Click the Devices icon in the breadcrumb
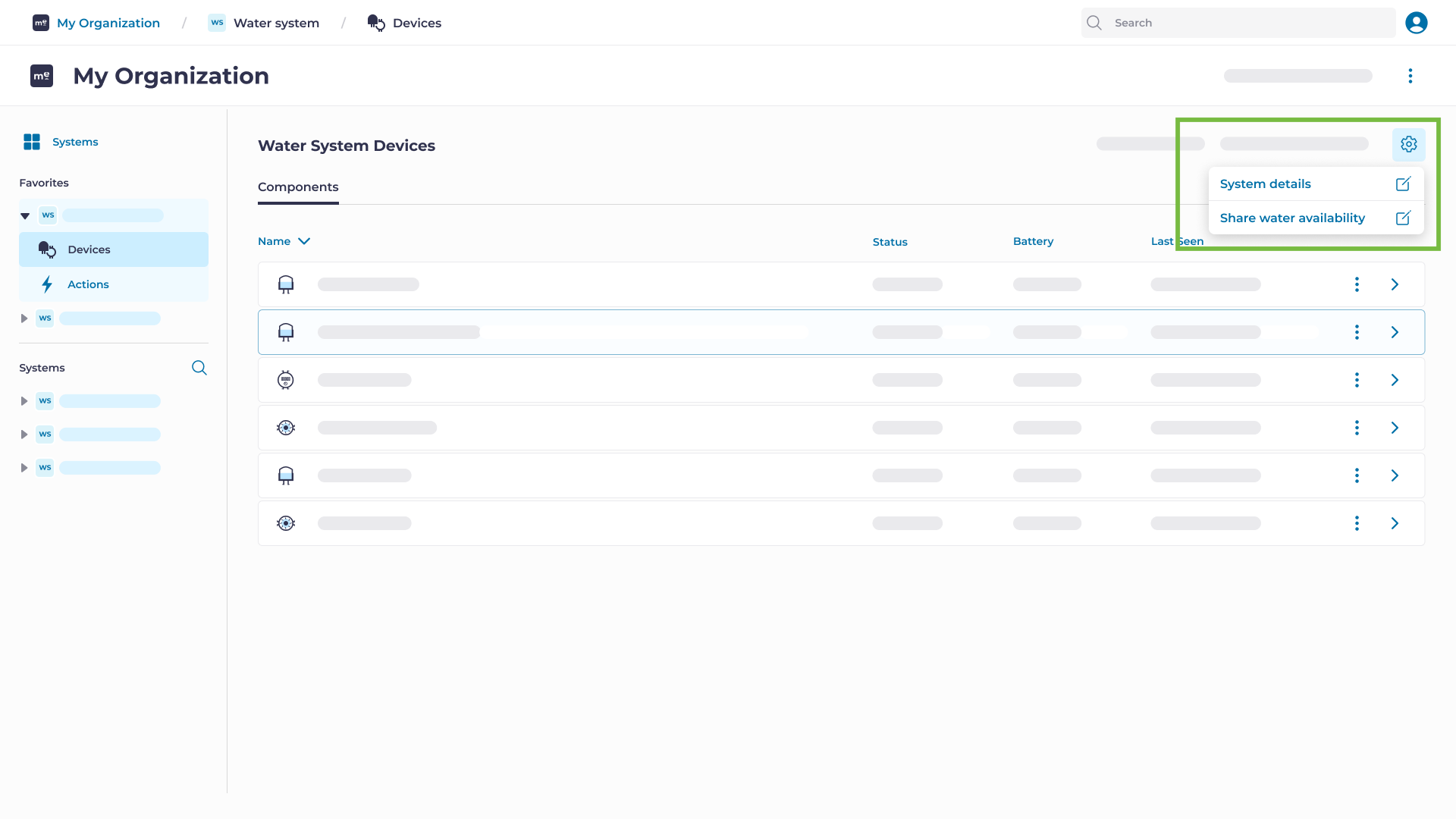The height and width of the screenshot is (819, 1456). point(376,23)
